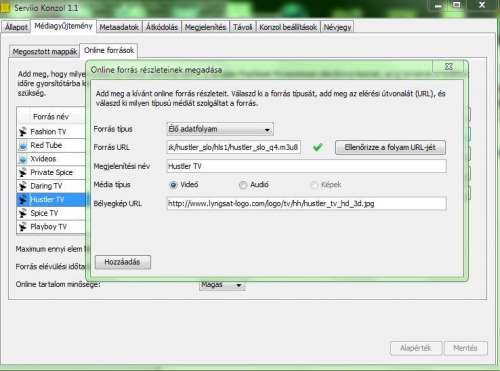Viewport: 500px width, 371px height.
Task: Select the Xvideos row
Action: (x=51, y=159)
